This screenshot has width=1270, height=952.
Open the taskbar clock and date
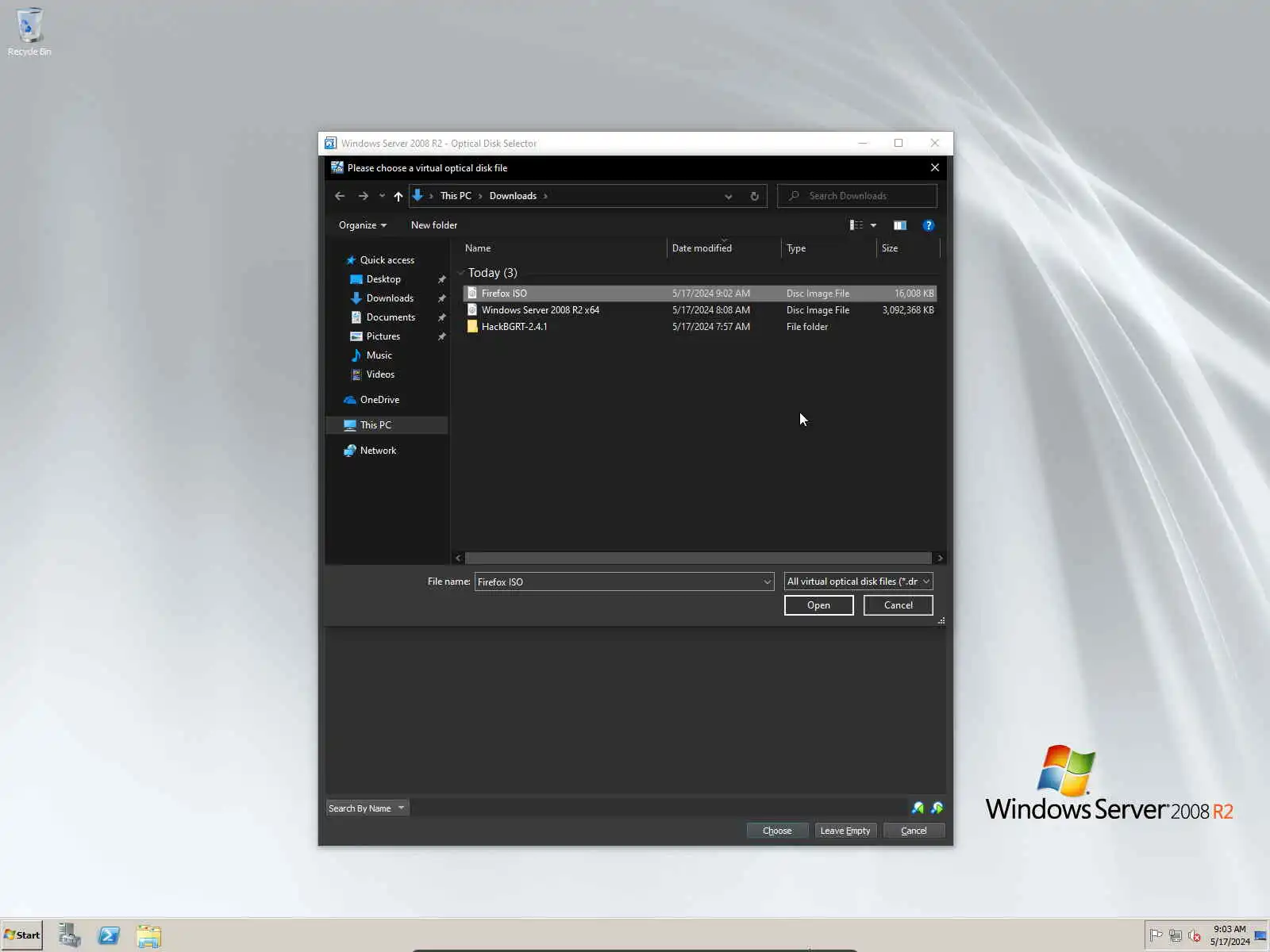click(1230, 935)
